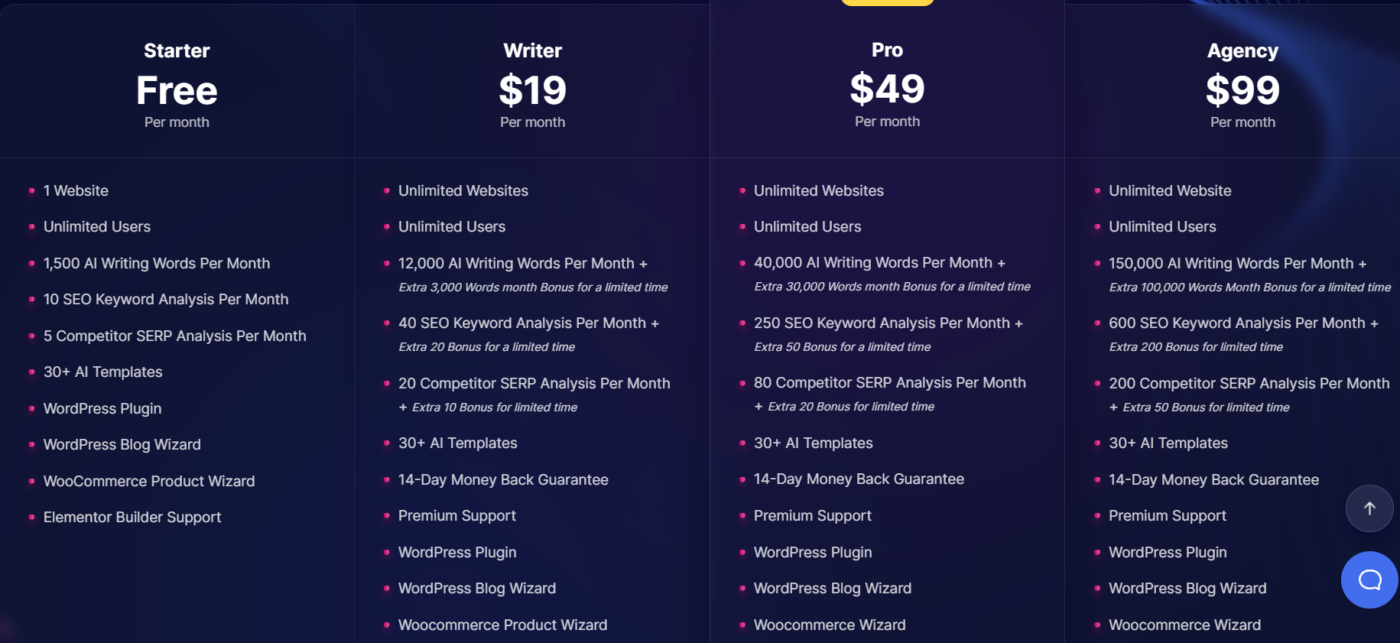
Task: Click the $99 price of Agency plan
Action: (1242, 90)
